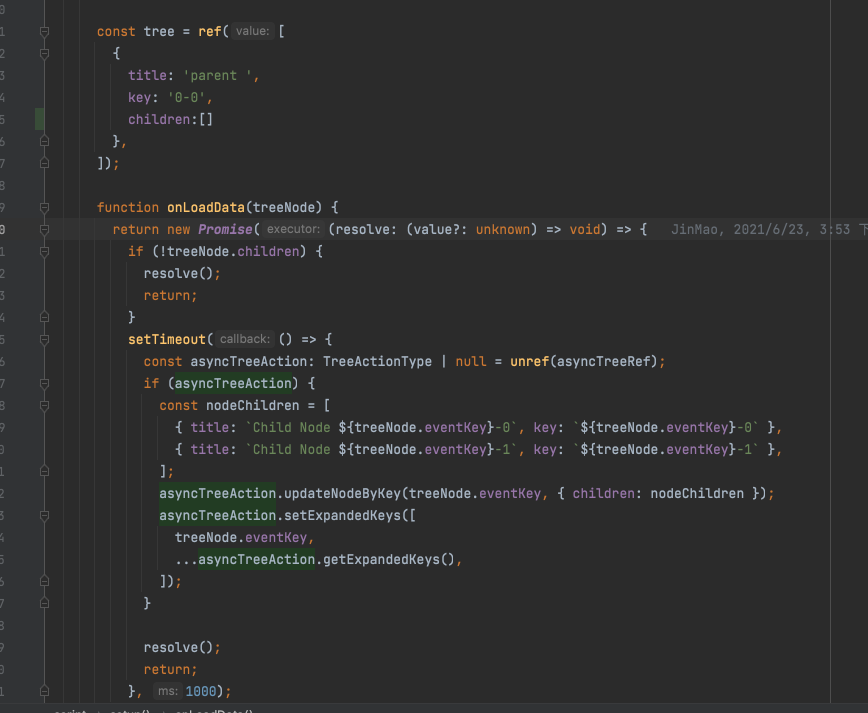Screen dimensions: 868x713
Task: Click the fold-end marker beside the "});" closing tree ref
Action: [x=42, y=162]
